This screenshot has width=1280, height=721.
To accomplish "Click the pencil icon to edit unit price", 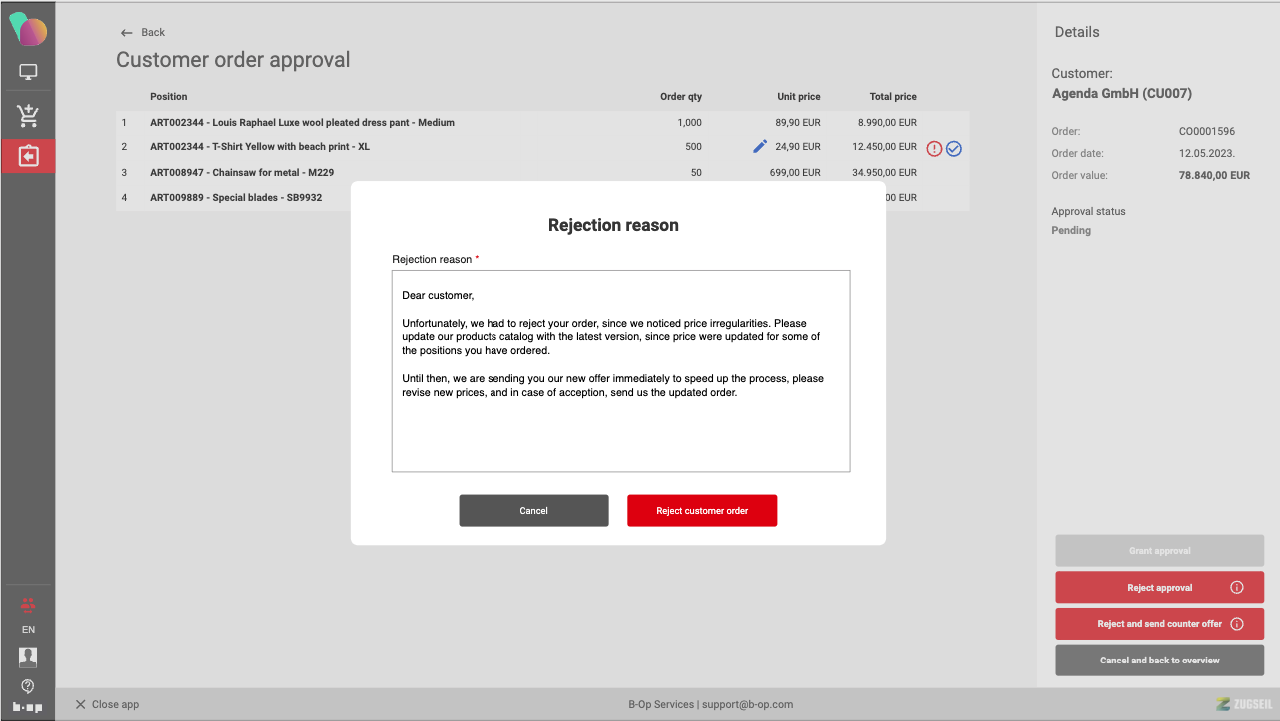I will click(x=760, y=147).
